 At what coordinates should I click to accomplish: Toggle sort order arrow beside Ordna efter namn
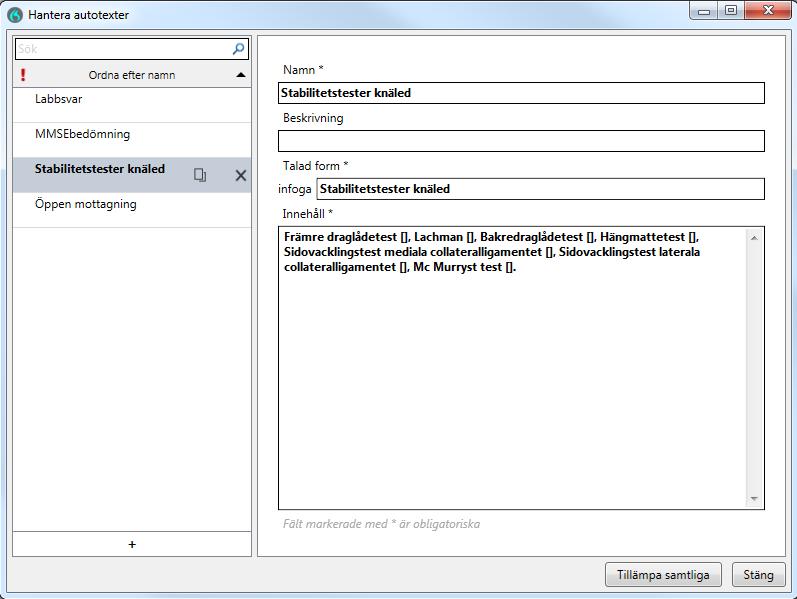(x=240, y=75)
